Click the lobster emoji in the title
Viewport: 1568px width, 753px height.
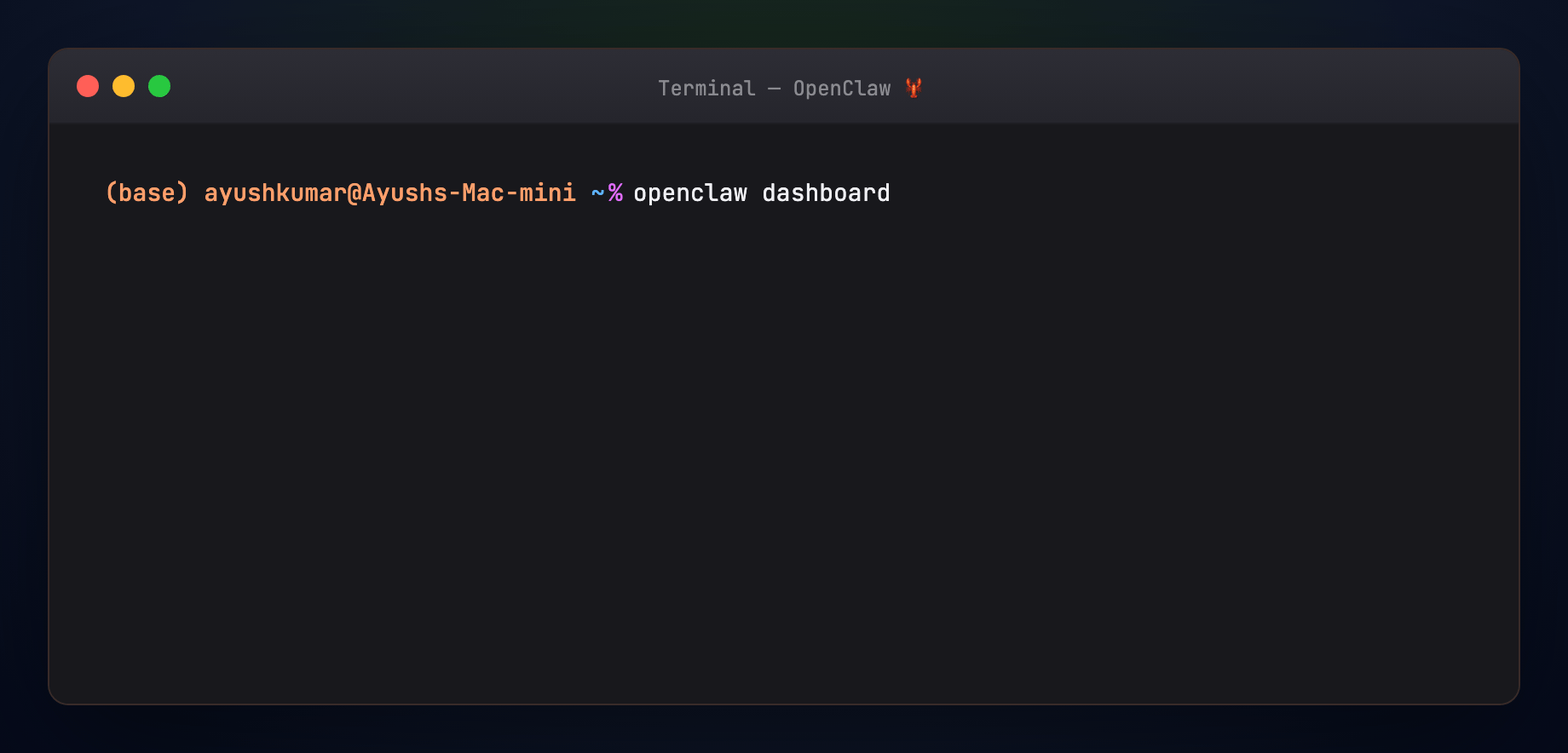click(x=914, y=88)
